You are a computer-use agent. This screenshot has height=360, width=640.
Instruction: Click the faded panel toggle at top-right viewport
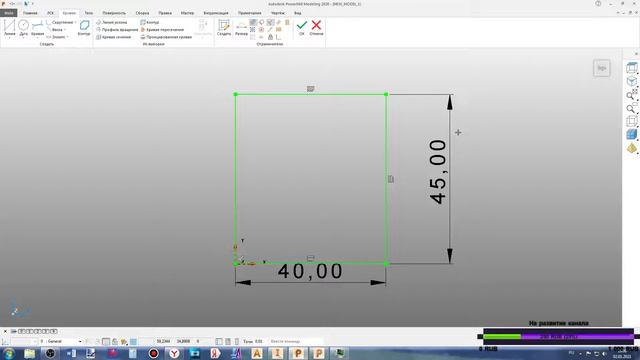(x=602, y=68)
